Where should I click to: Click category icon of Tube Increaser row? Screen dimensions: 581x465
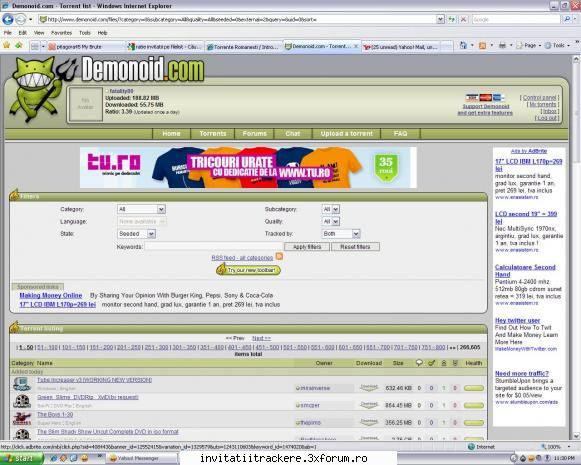21,384
